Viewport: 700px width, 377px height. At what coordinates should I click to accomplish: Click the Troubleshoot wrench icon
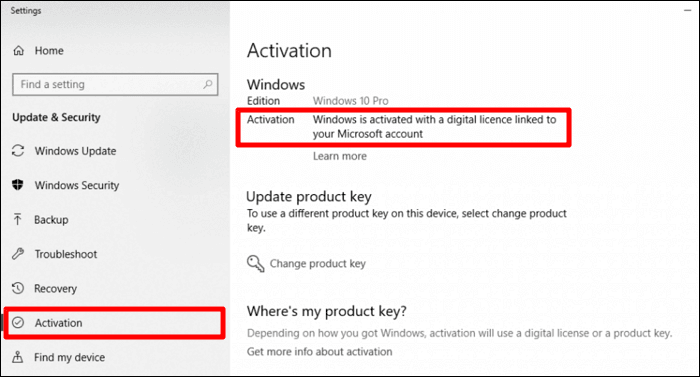18,254
